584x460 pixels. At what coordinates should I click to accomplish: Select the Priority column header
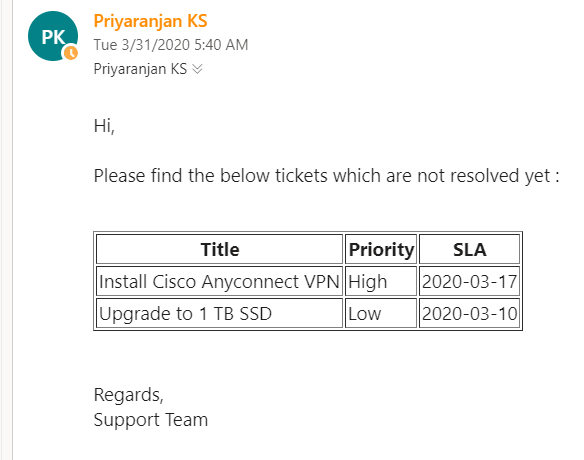tap(381, 249)
